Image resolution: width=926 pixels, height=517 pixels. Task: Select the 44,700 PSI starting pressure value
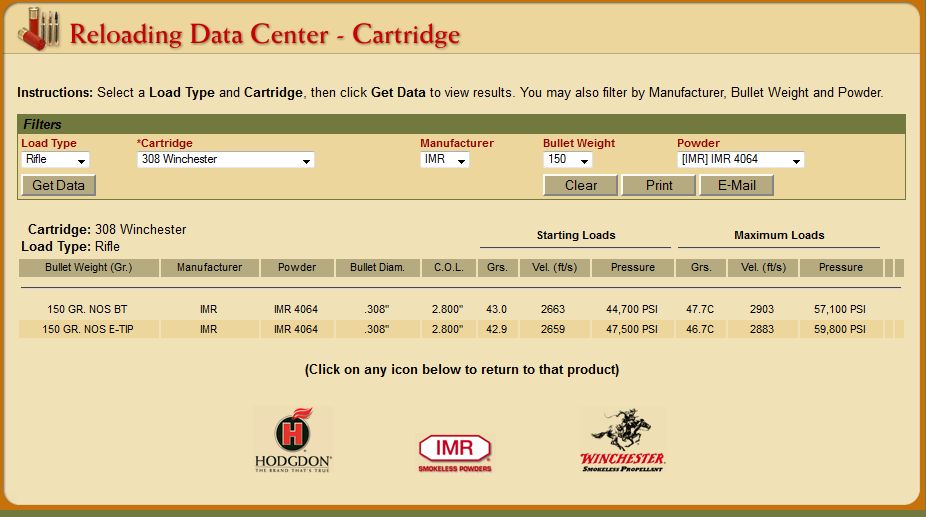pyautogui.click(x=632, y=309)
